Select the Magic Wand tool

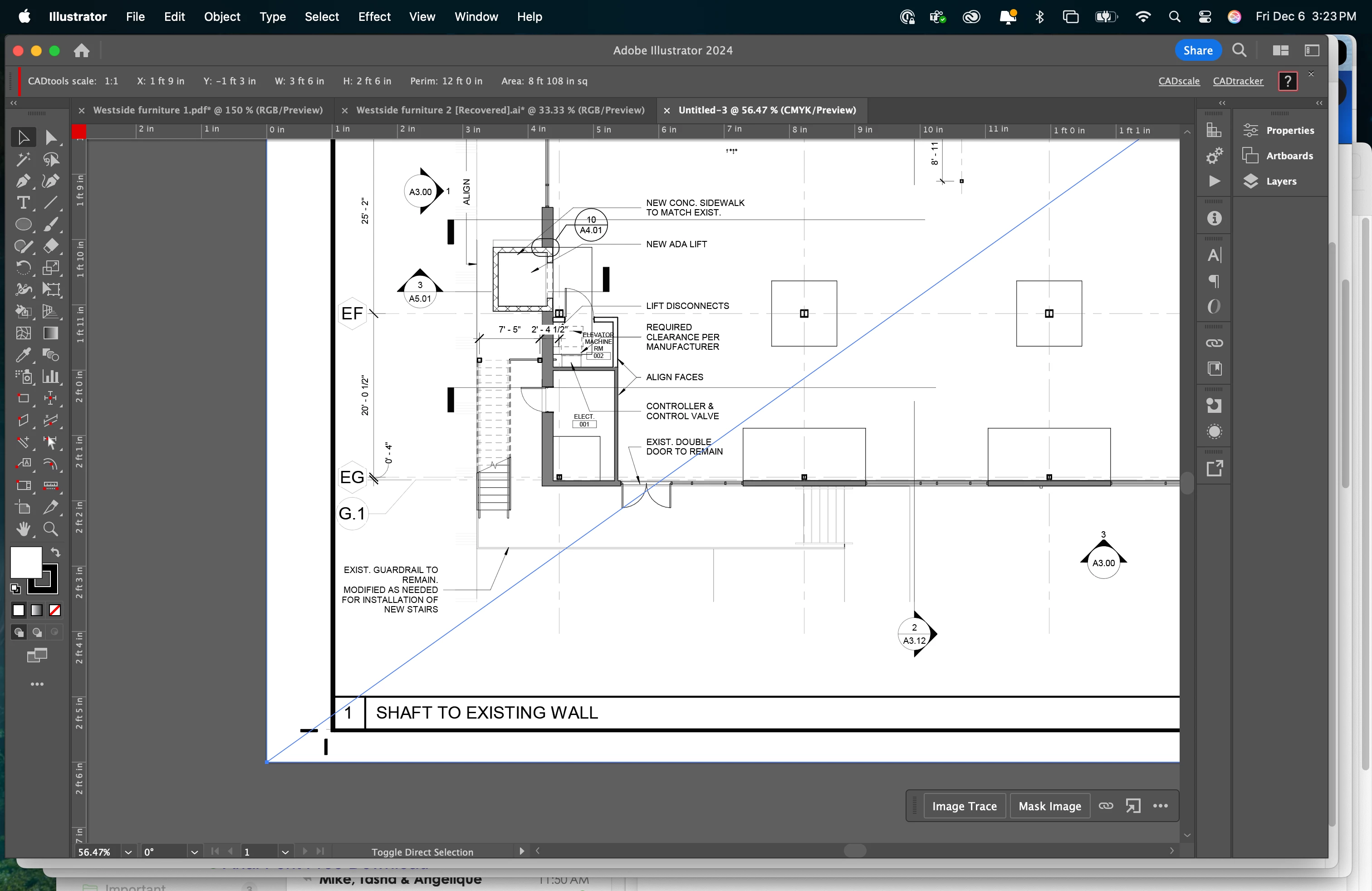click(23, 159)
